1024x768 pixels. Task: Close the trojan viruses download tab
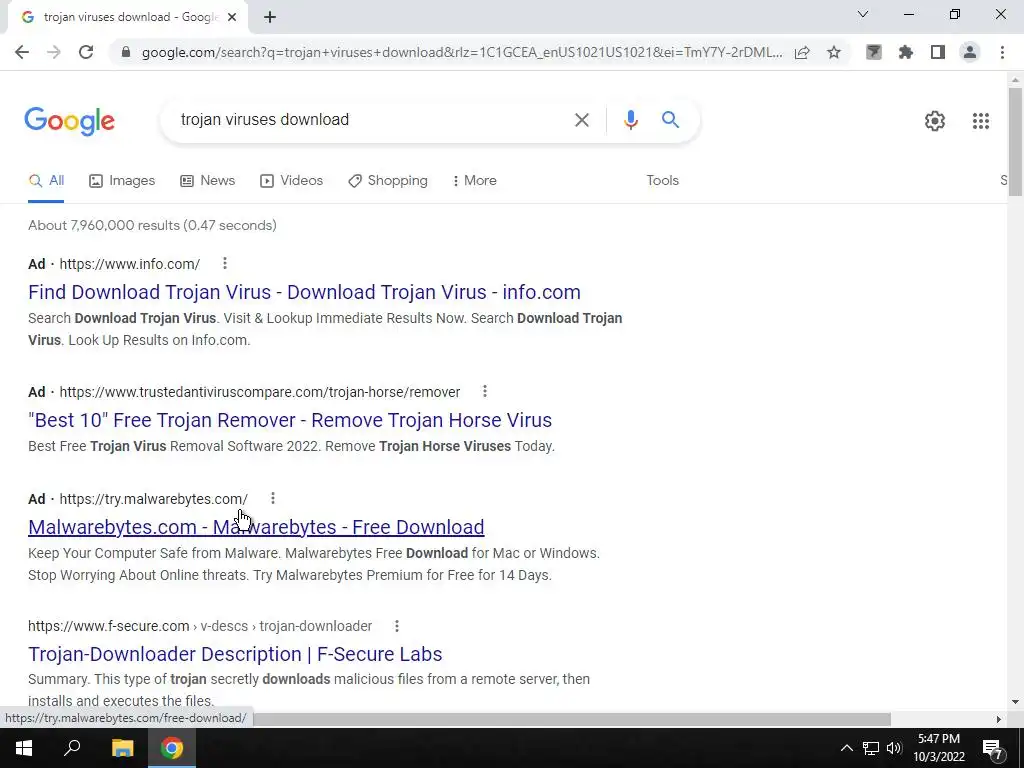coord(232,17)
